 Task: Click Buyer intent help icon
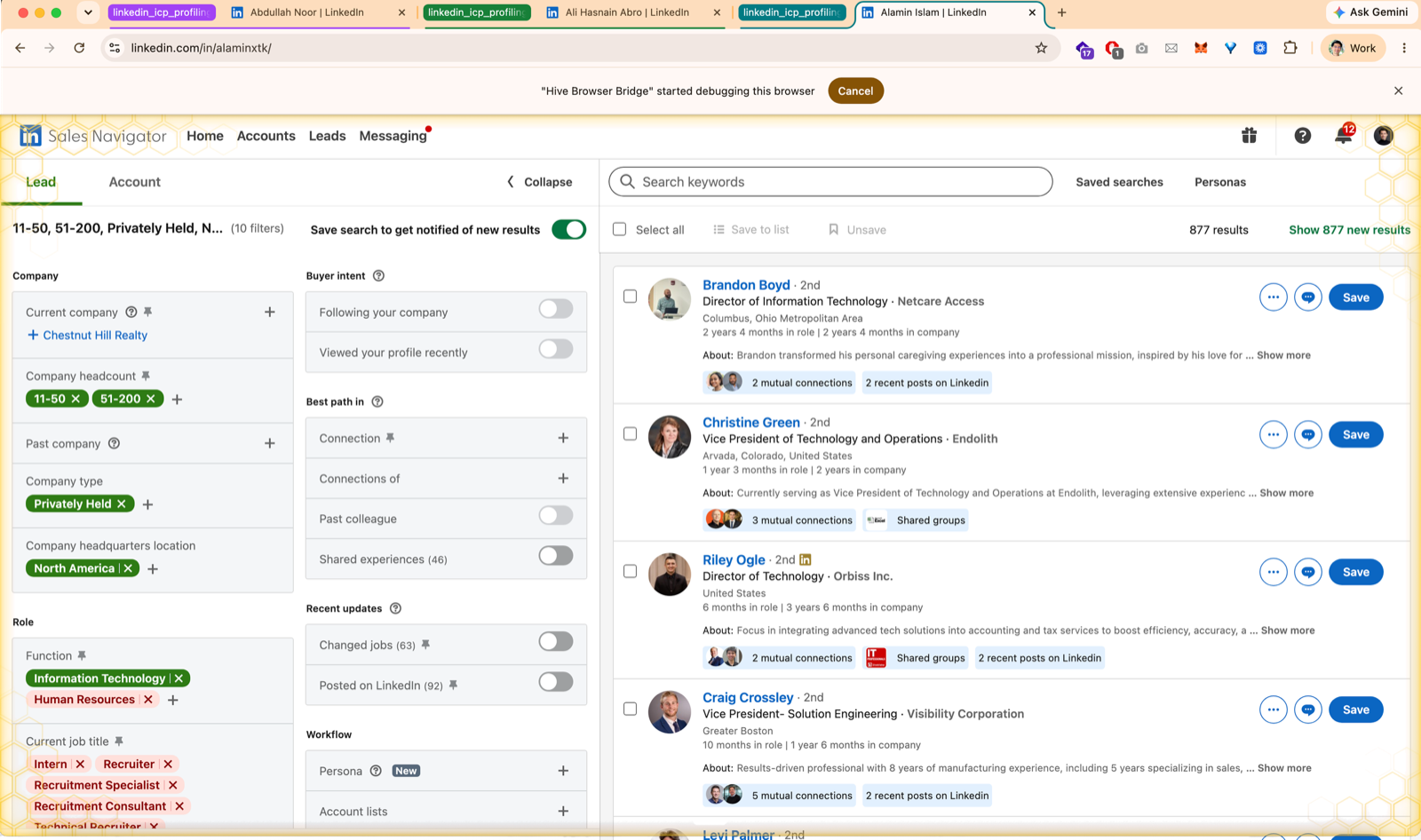point(378,276)
